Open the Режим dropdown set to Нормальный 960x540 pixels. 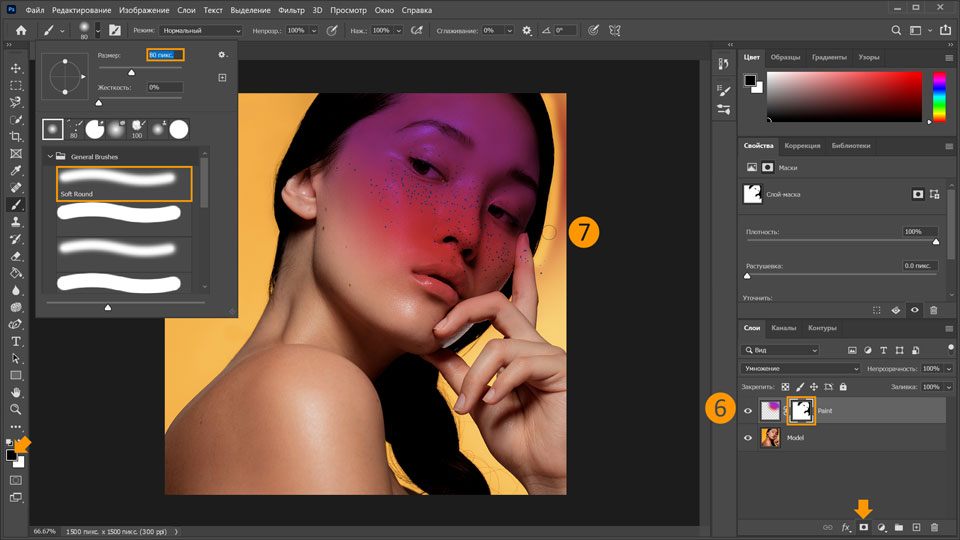tap(200, 31)
